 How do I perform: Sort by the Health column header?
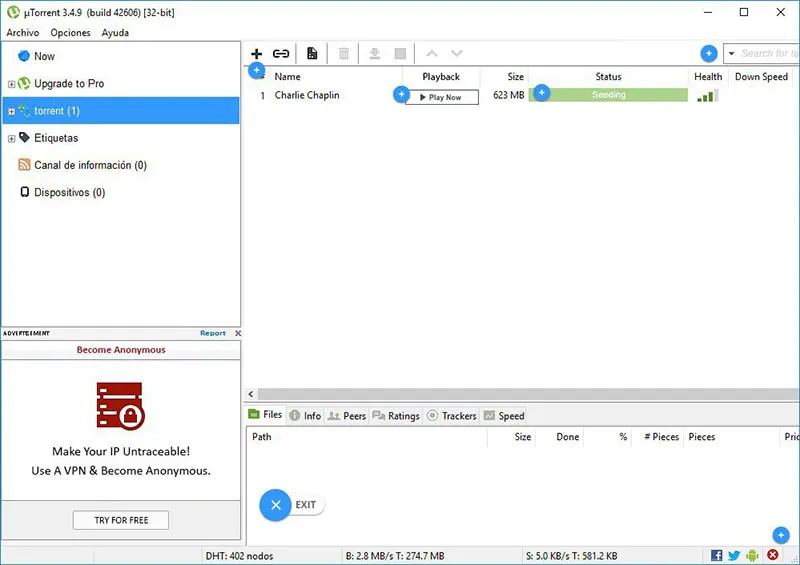click(708, 77)
